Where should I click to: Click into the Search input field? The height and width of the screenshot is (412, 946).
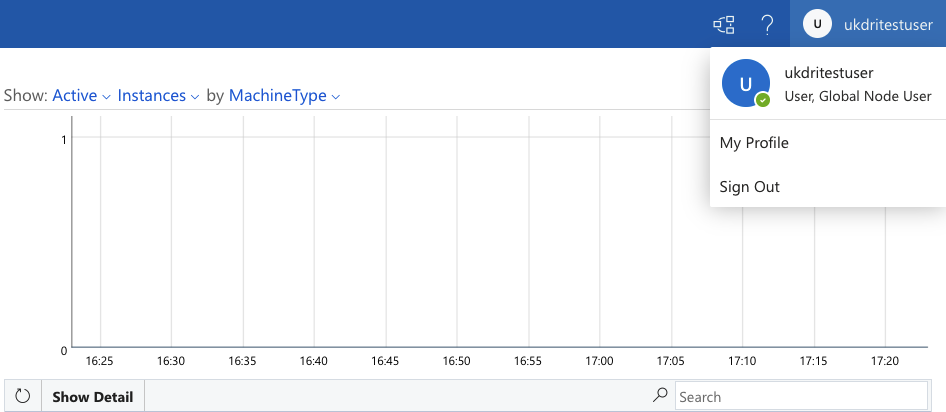pos(801,396)
